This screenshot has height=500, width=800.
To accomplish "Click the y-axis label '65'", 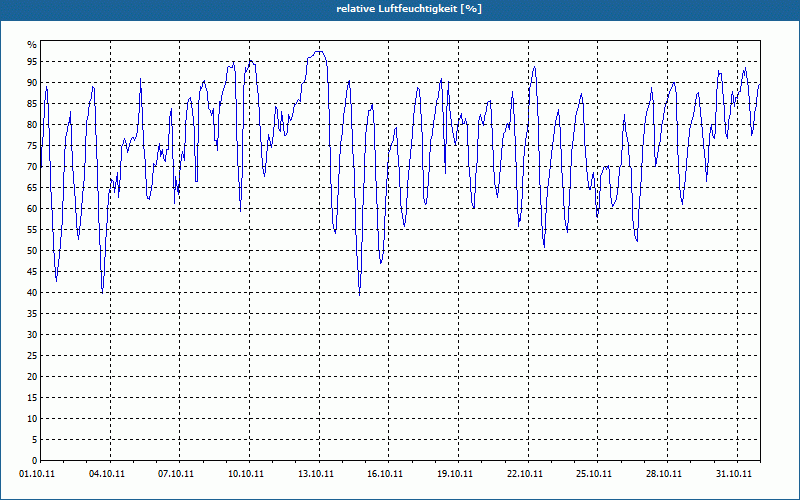I will pos(32,188).
